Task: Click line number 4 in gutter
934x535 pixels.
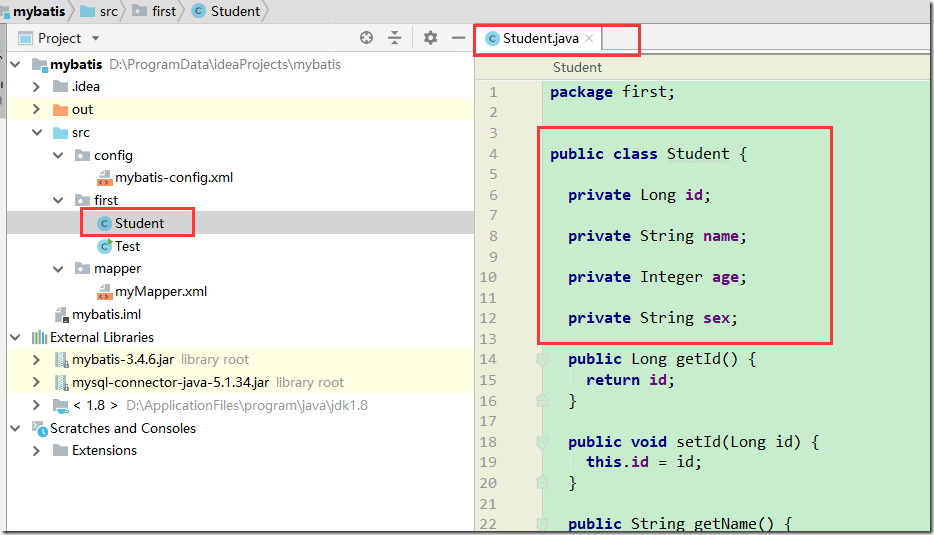Action: click(493, 154)
